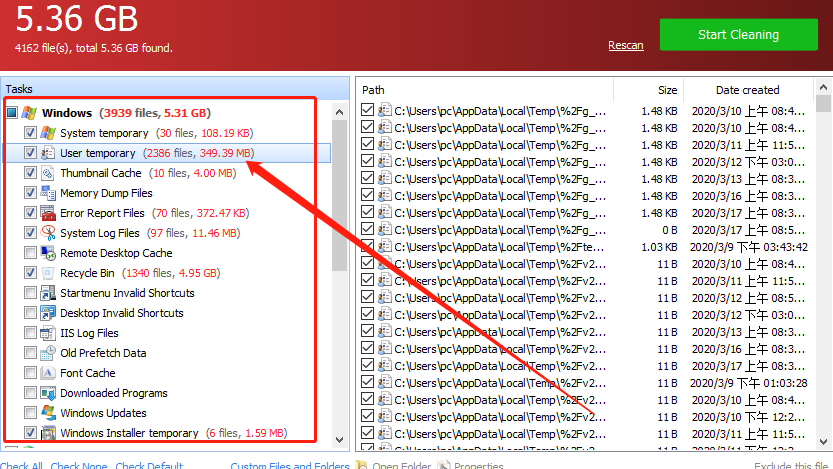Click the Memory Dump Files icon

coord(48,193)
